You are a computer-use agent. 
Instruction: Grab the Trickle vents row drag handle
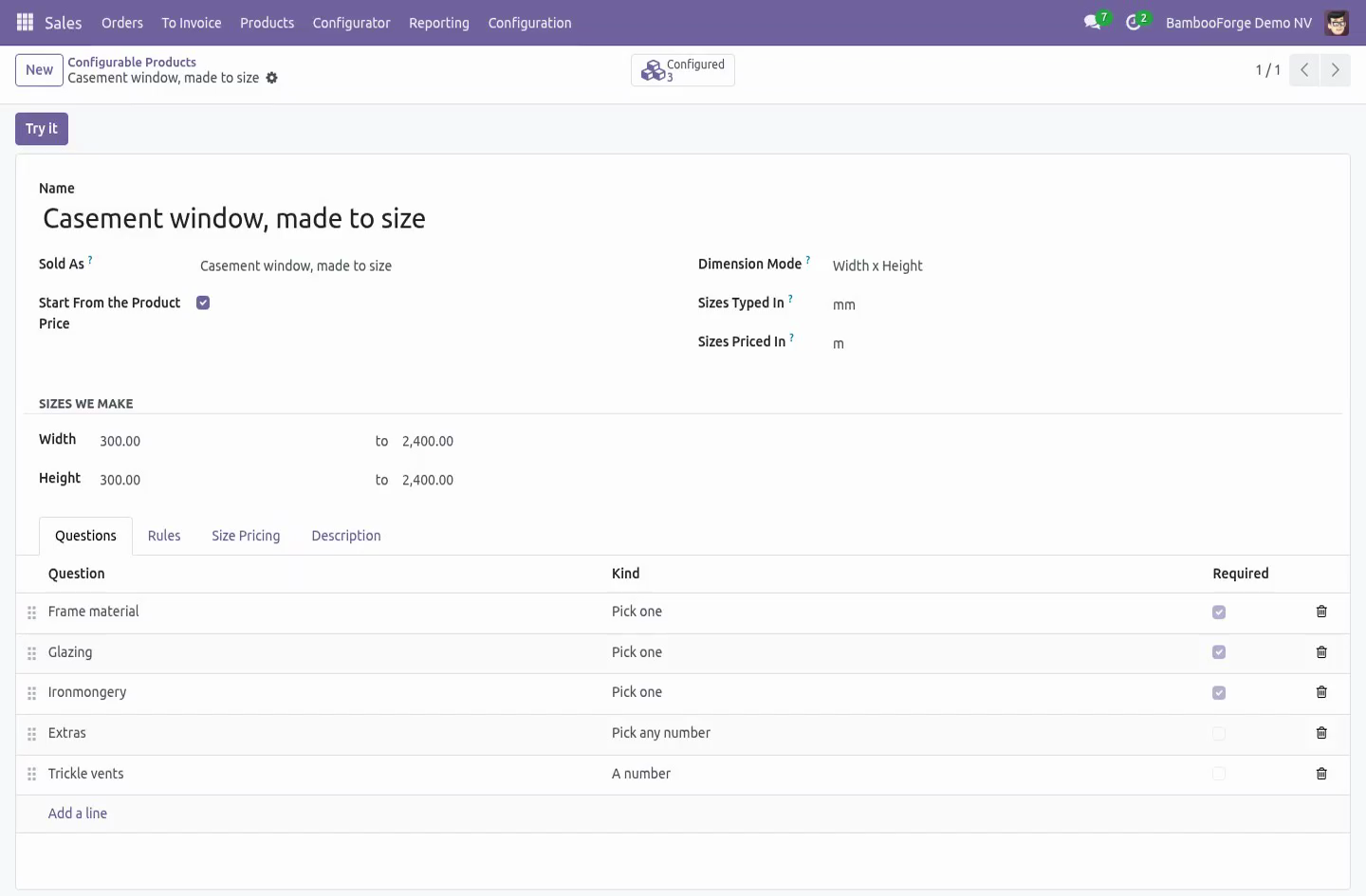tap(31, 775)
